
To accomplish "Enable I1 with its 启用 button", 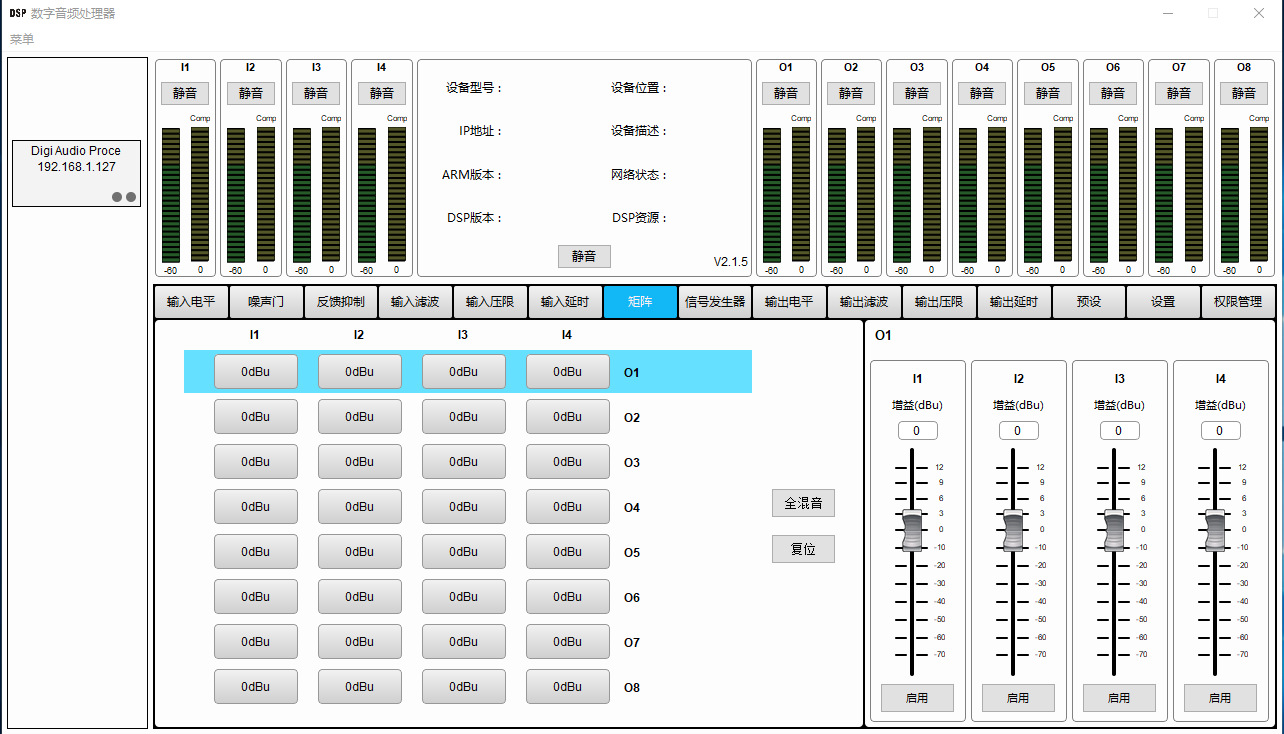I will 917,698.
